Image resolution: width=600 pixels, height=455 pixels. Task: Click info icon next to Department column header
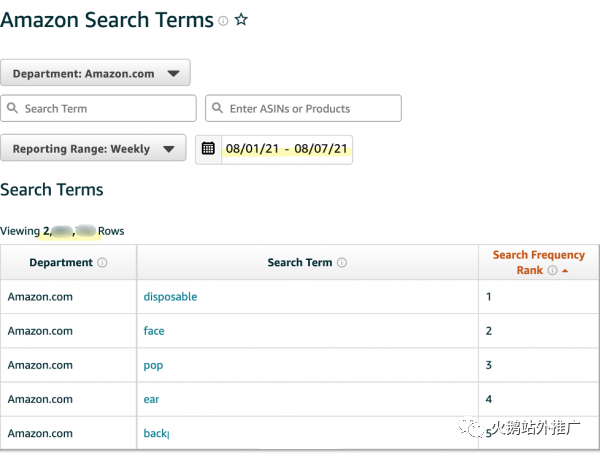[x=103, y=263]
